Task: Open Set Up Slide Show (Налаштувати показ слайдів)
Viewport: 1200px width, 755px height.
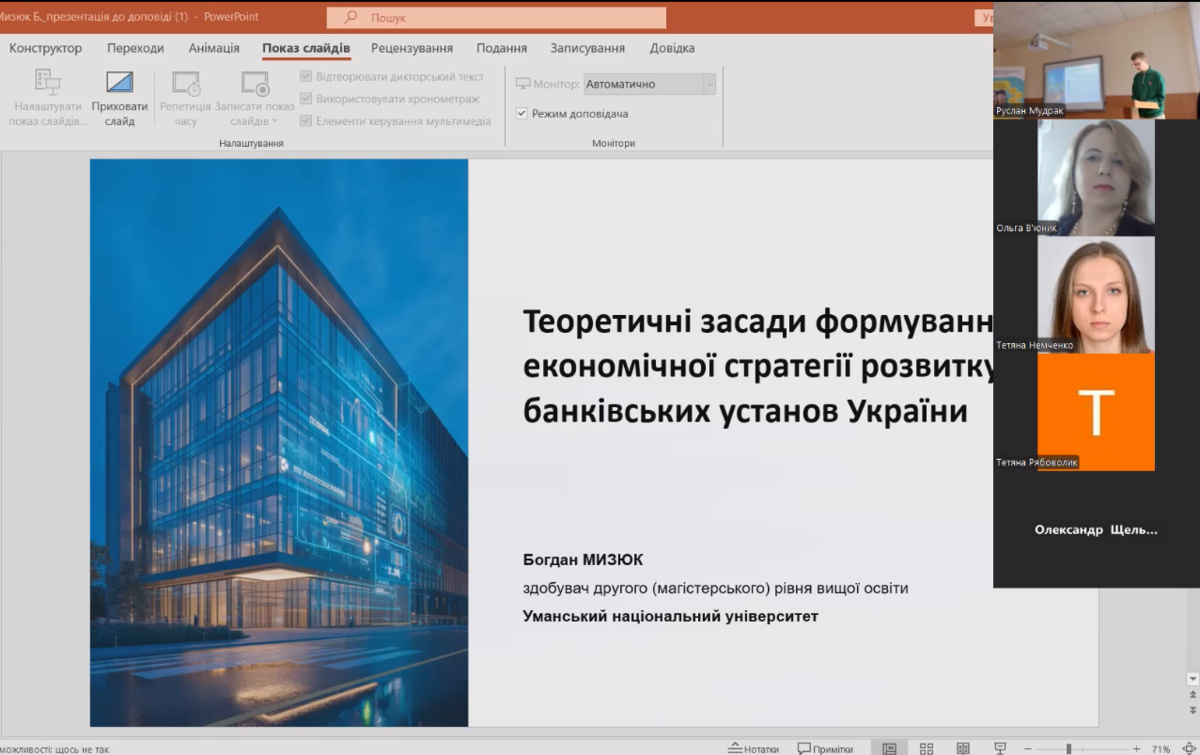Action: point(47,83)
